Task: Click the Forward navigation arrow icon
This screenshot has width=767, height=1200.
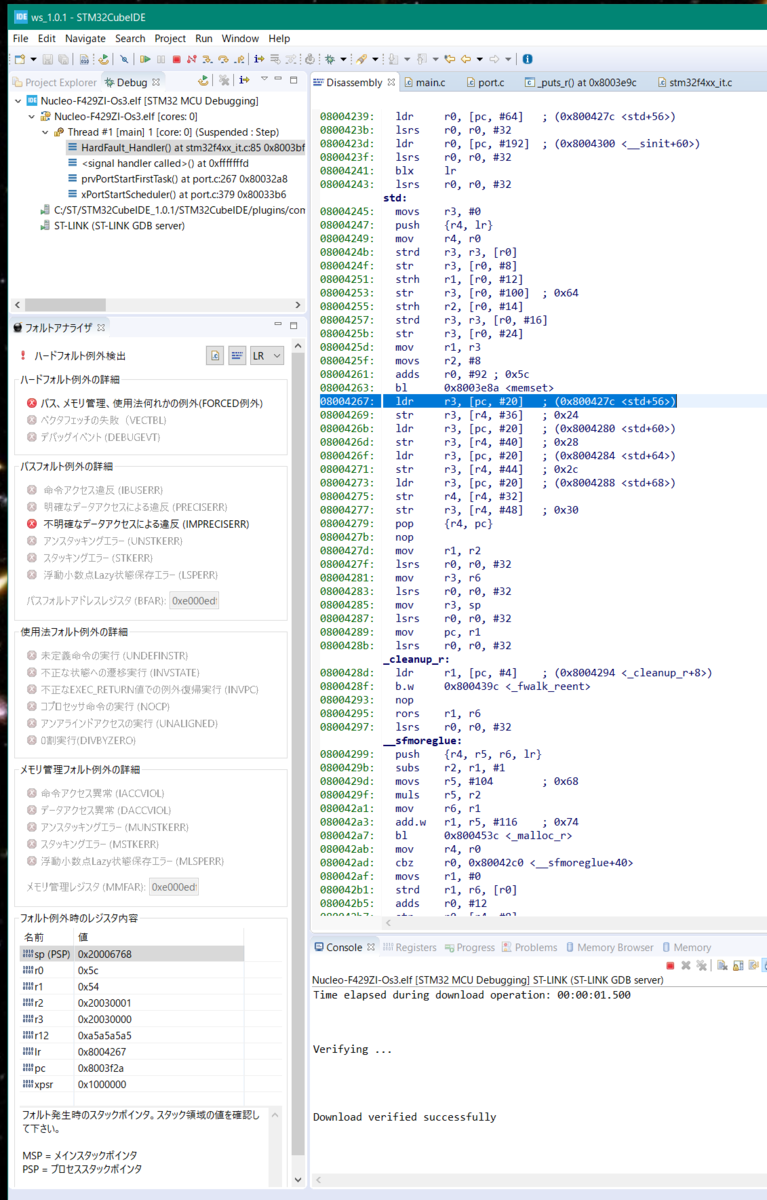Action: tap(493, 60)
